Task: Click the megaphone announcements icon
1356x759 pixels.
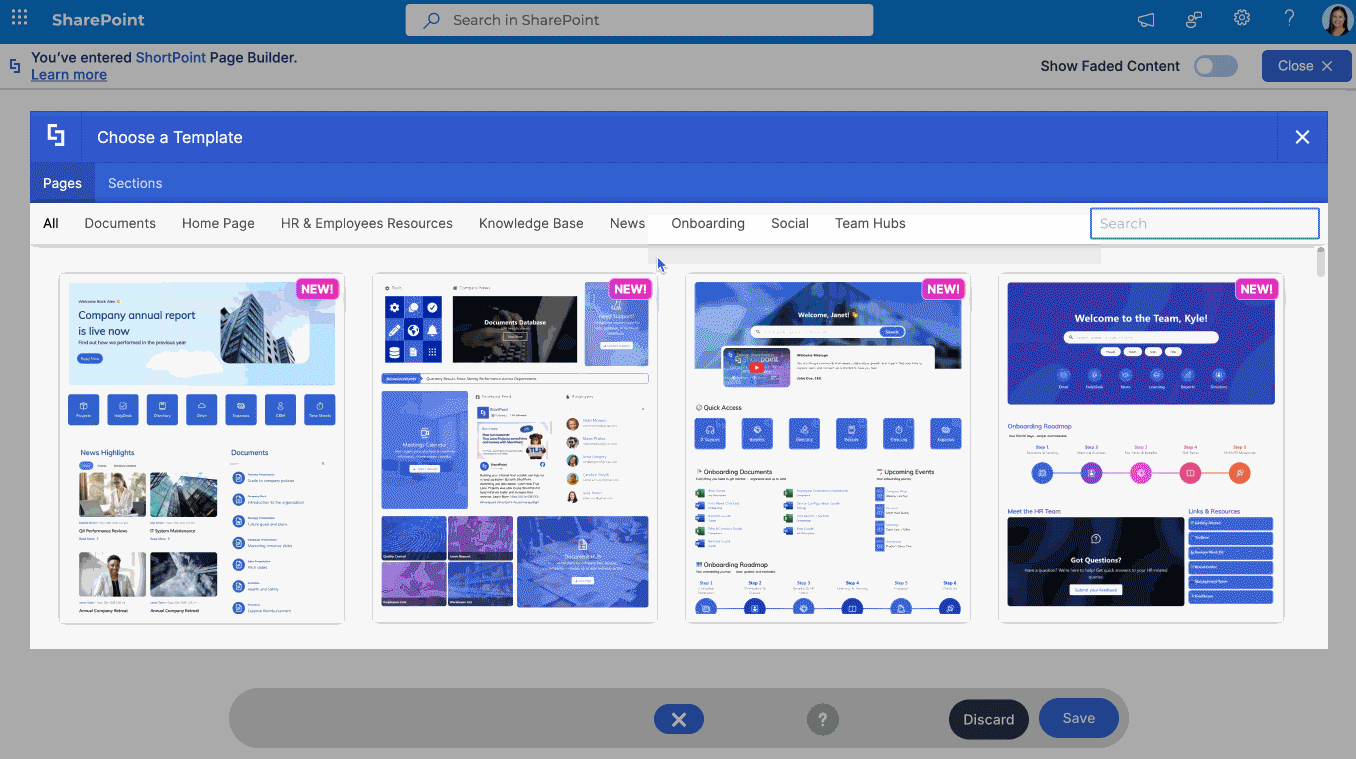Action: click(1145, 18)
